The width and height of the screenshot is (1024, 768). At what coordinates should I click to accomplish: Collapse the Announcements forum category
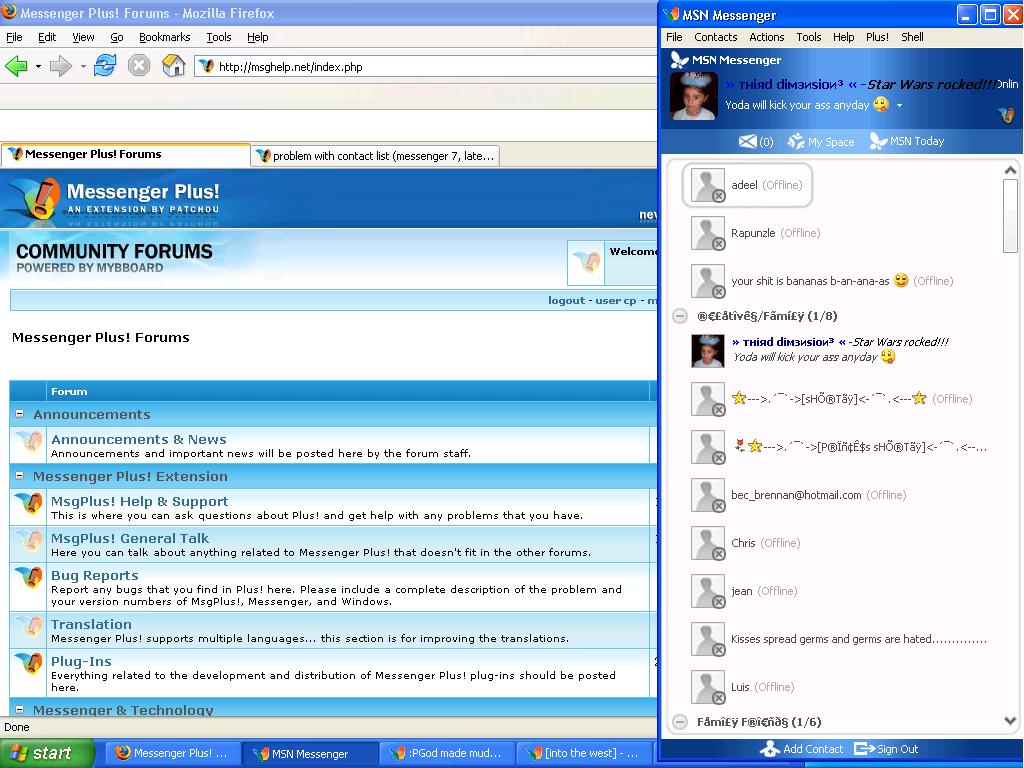pos(19,414)
